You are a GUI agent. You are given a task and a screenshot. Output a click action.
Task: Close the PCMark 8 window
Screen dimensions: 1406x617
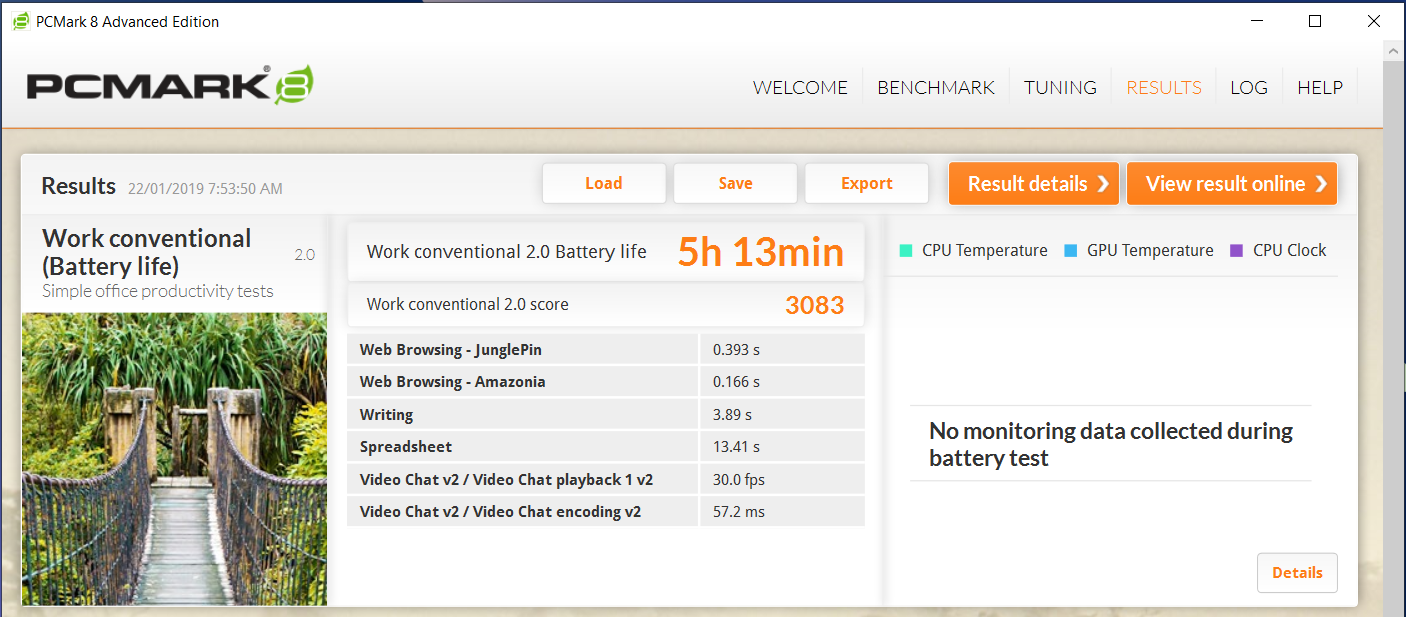1374,21
